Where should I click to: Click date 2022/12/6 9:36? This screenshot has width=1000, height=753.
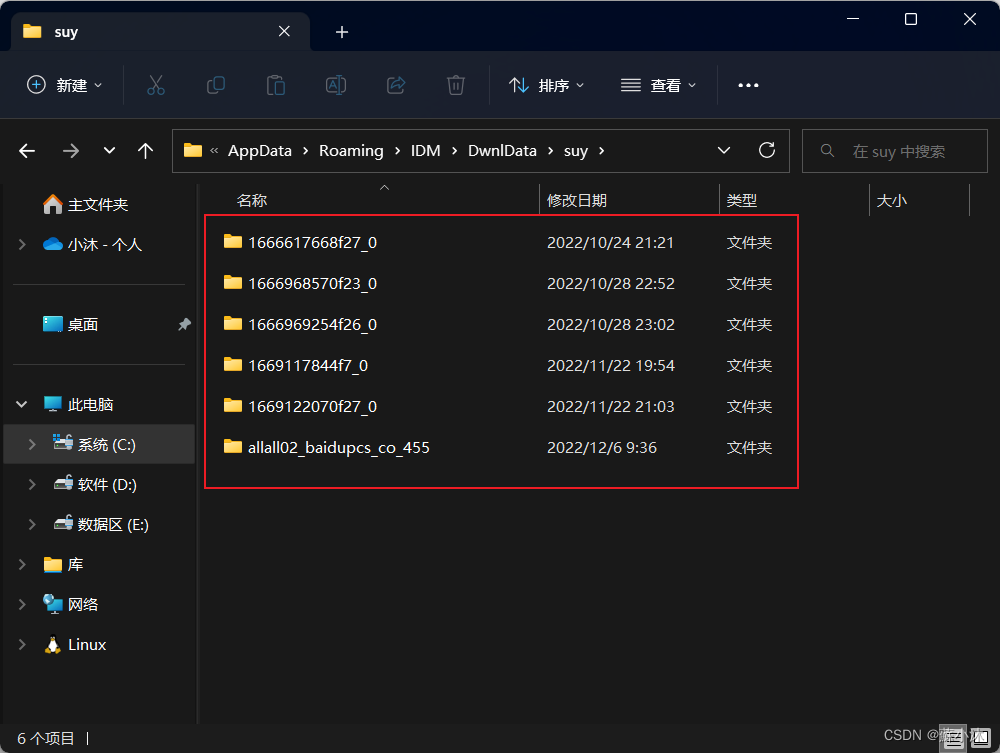[x=601, y=447]
